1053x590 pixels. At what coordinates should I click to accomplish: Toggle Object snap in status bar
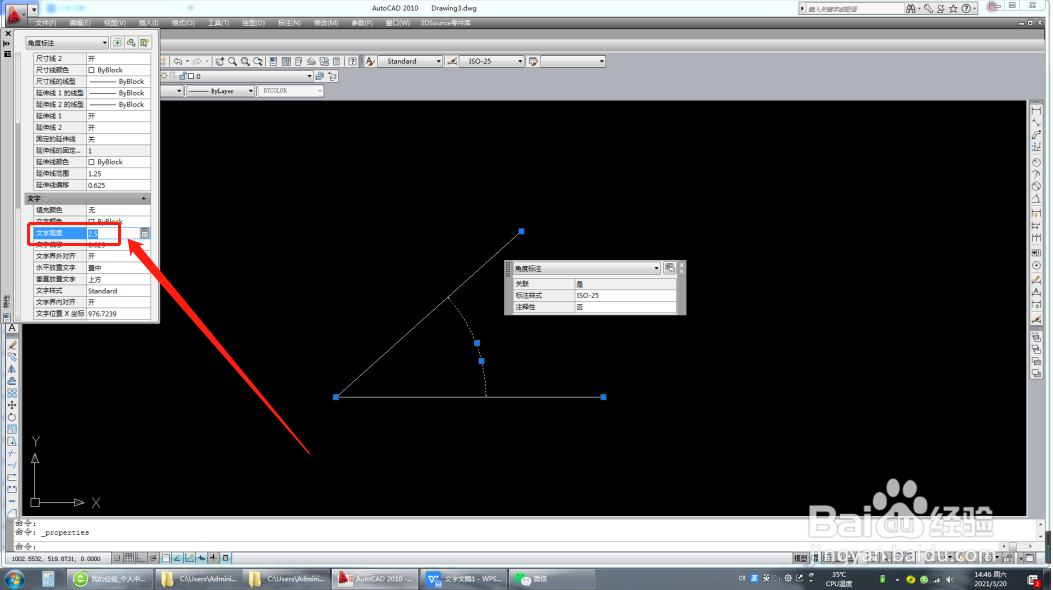pos(165,558)
